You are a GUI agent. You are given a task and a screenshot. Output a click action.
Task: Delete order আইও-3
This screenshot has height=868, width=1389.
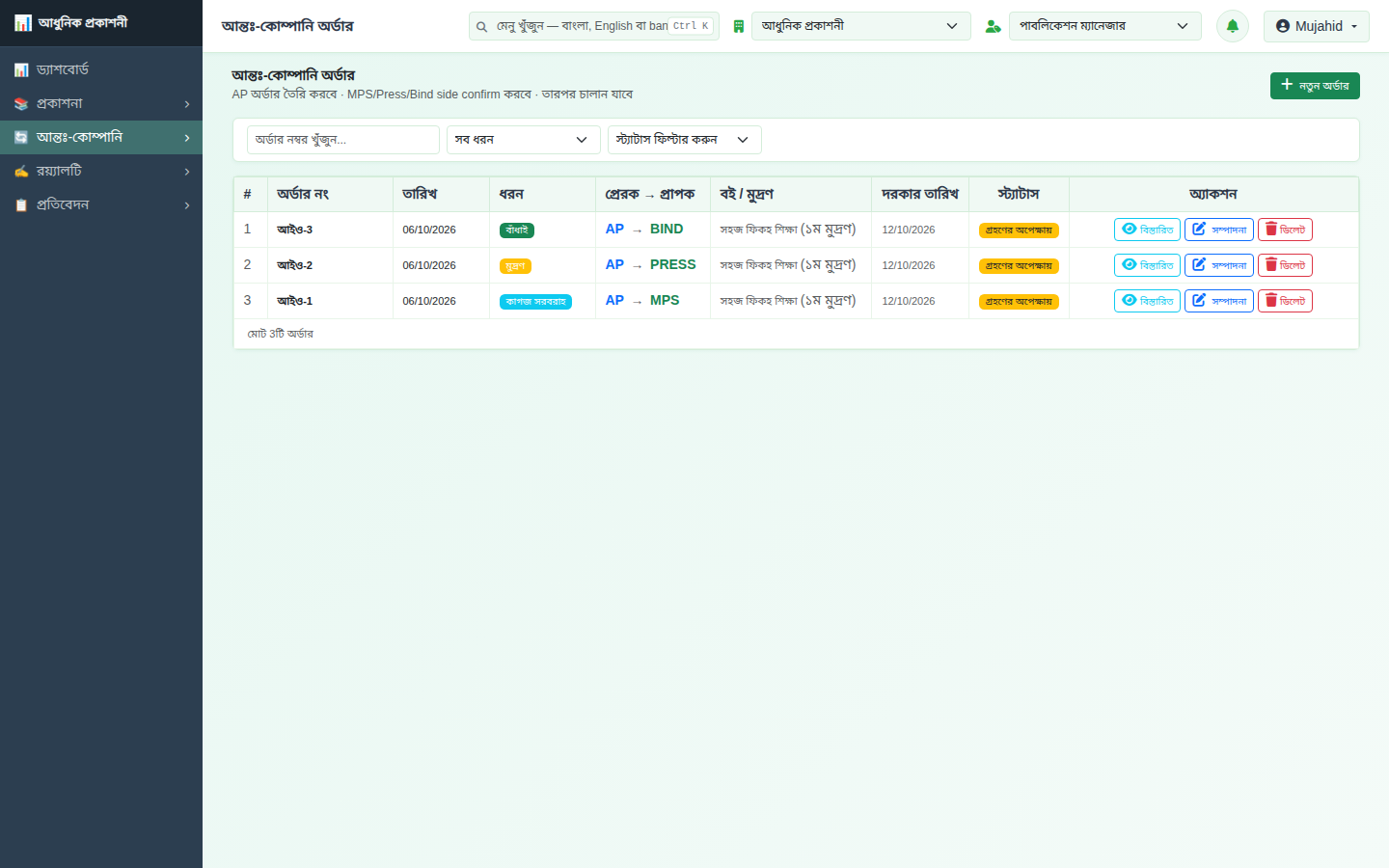tap(1285, 230)
